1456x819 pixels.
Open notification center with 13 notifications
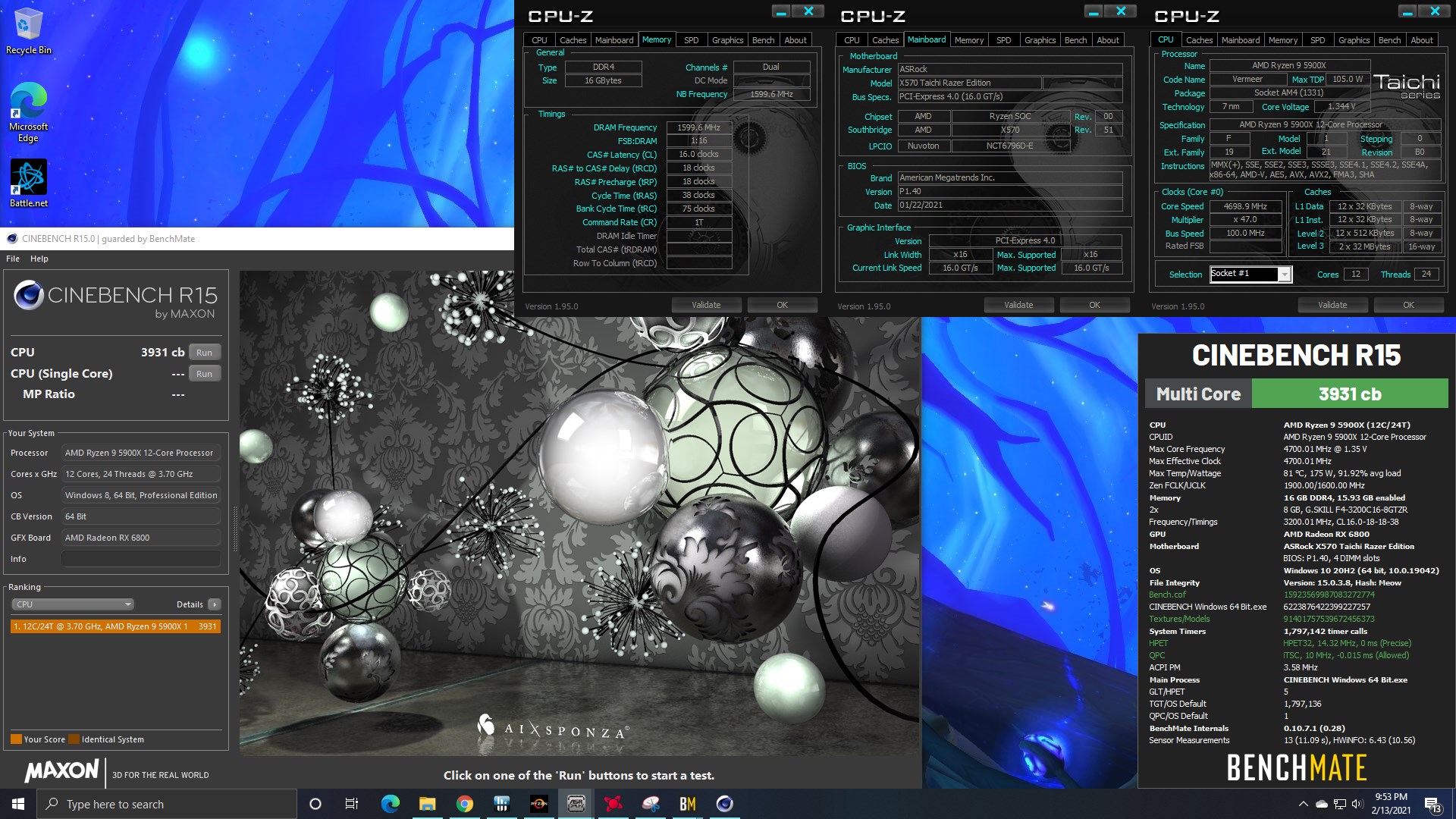click(x=1432, y=805)
